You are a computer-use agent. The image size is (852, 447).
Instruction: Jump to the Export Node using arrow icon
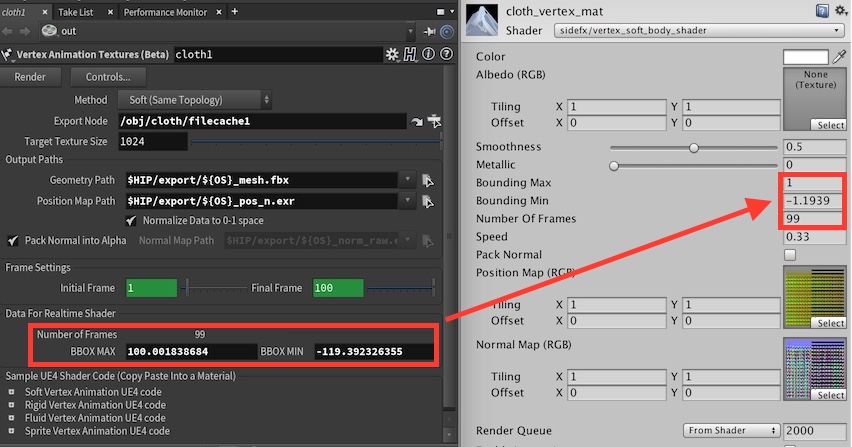[x=416, y=122]
